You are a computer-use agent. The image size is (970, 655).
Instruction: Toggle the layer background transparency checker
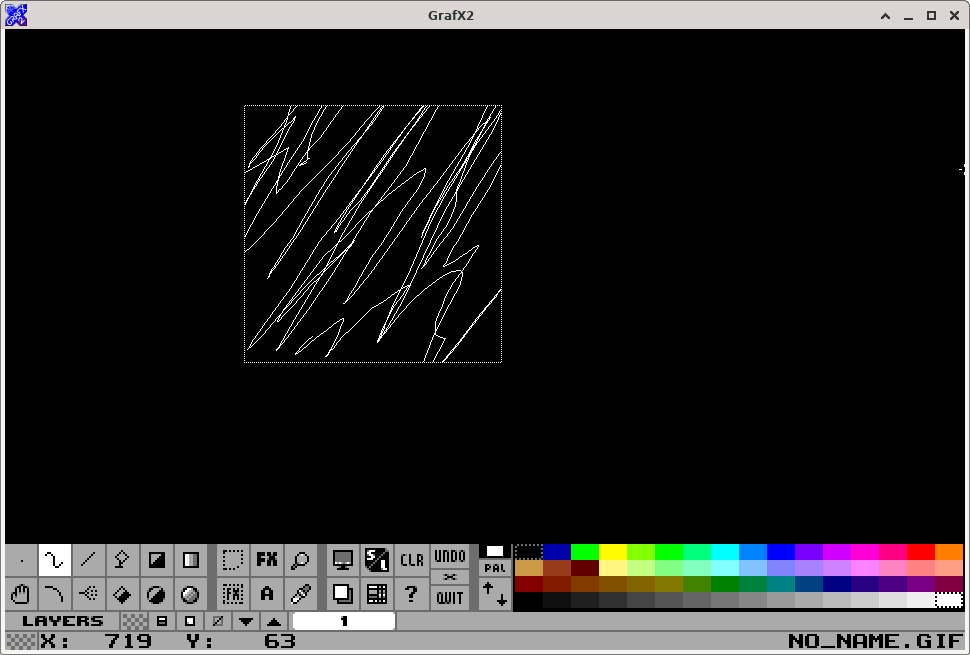134,621
